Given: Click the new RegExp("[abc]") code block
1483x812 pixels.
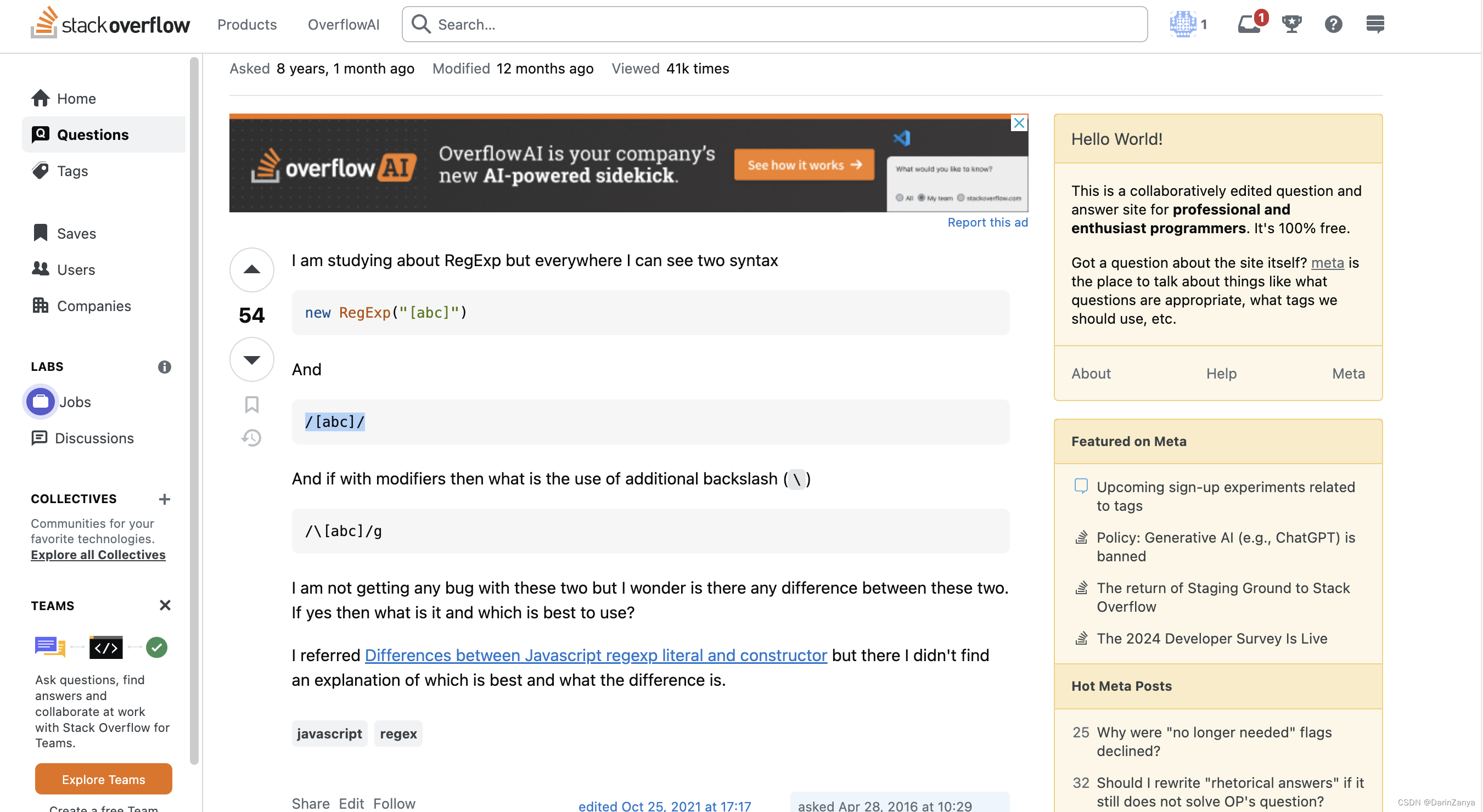Looking at the screenshot, I should coord(650,313).
